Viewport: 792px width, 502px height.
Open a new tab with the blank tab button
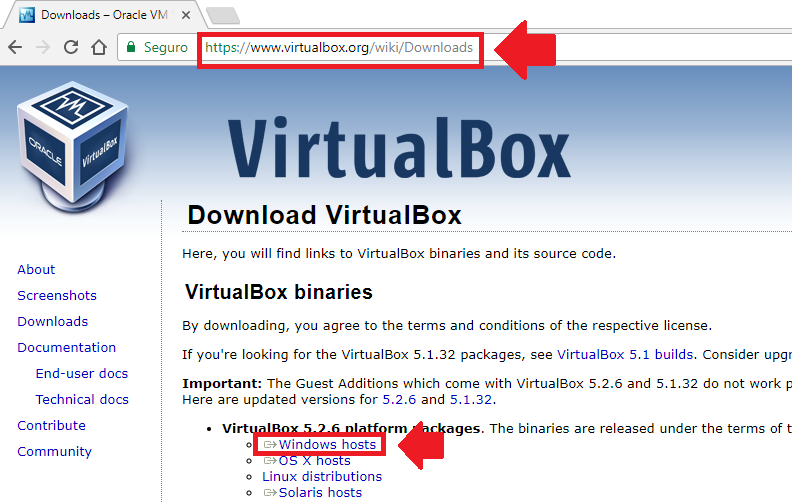(223, 15)
